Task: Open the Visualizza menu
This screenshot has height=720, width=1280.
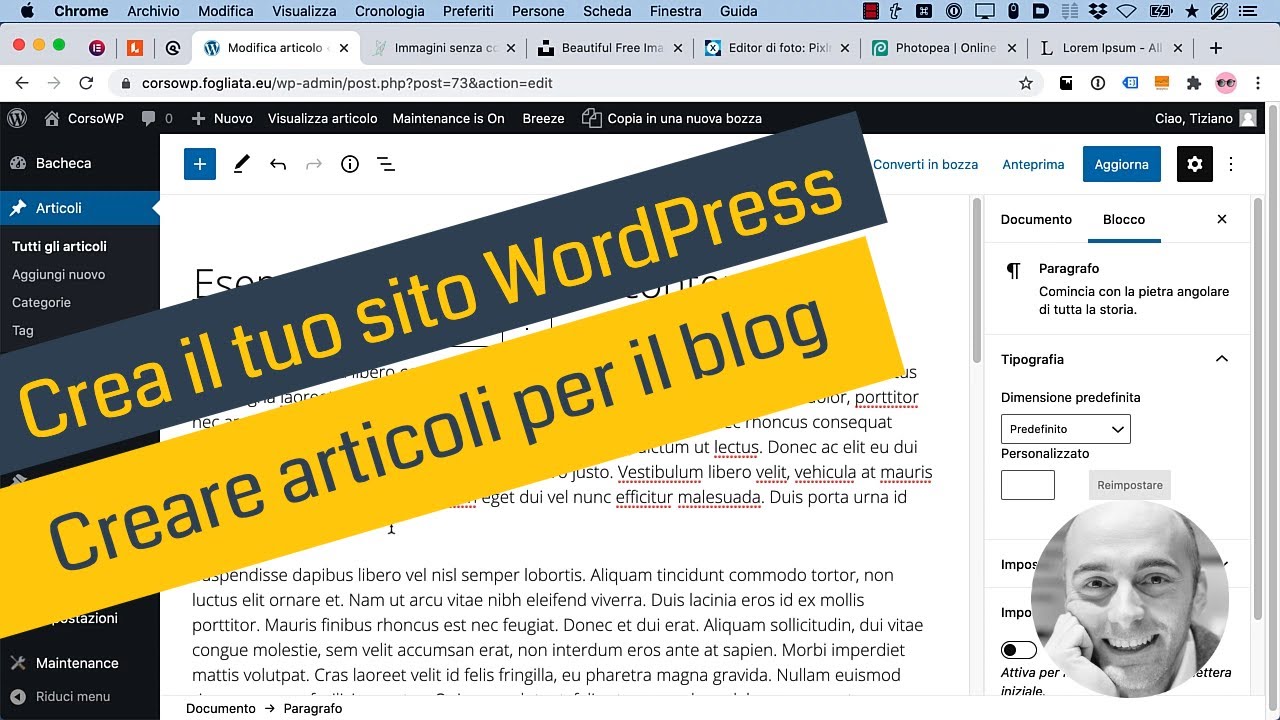Action: (305, 11)
